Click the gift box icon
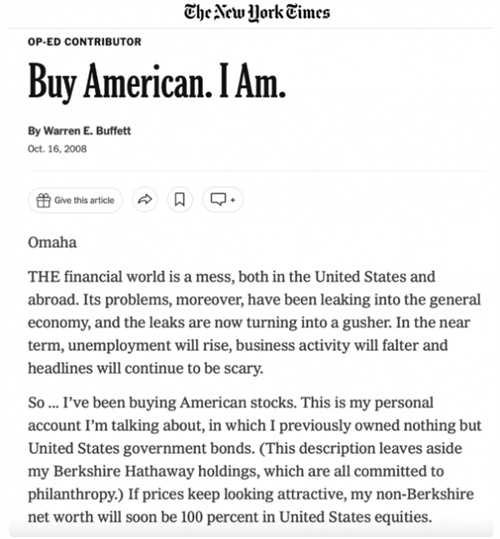Image resolution: width=500 pixels, height=539 pixels. 44,200
